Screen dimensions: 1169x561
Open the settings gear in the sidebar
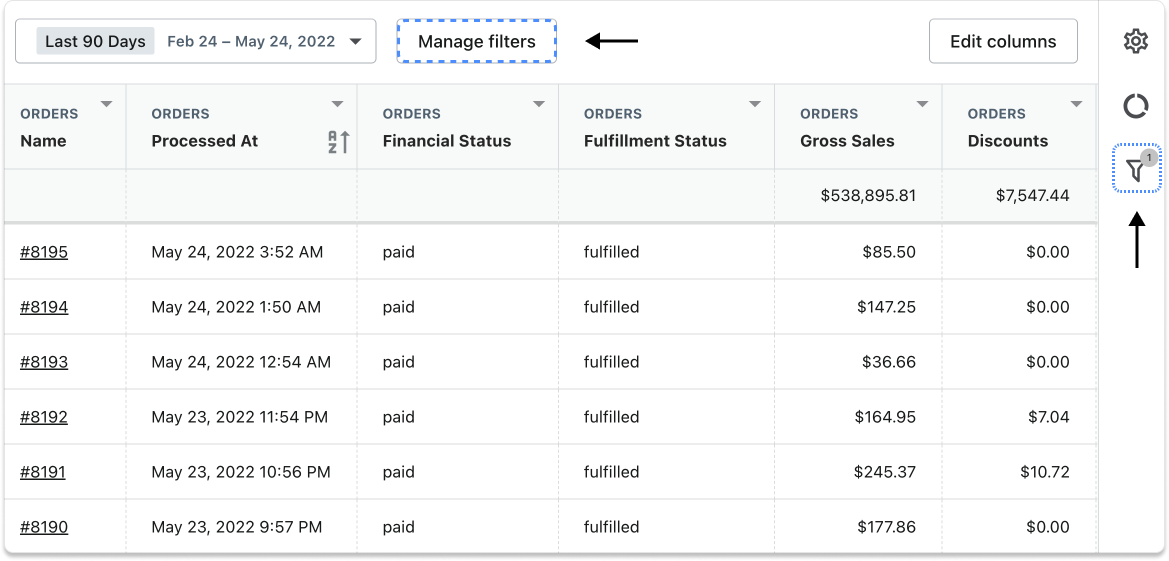[1135, 42]
